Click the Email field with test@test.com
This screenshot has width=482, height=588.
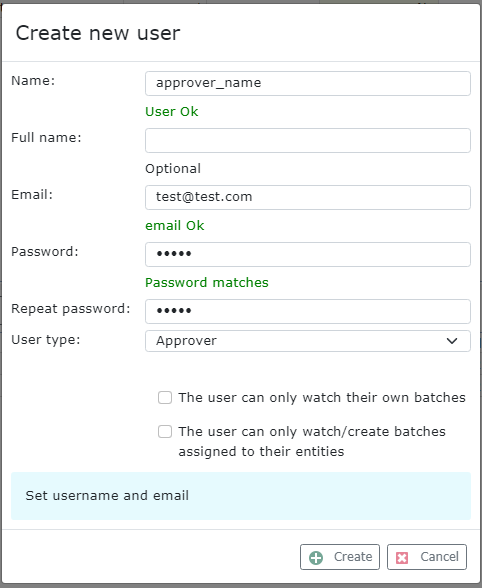(308, 197)
